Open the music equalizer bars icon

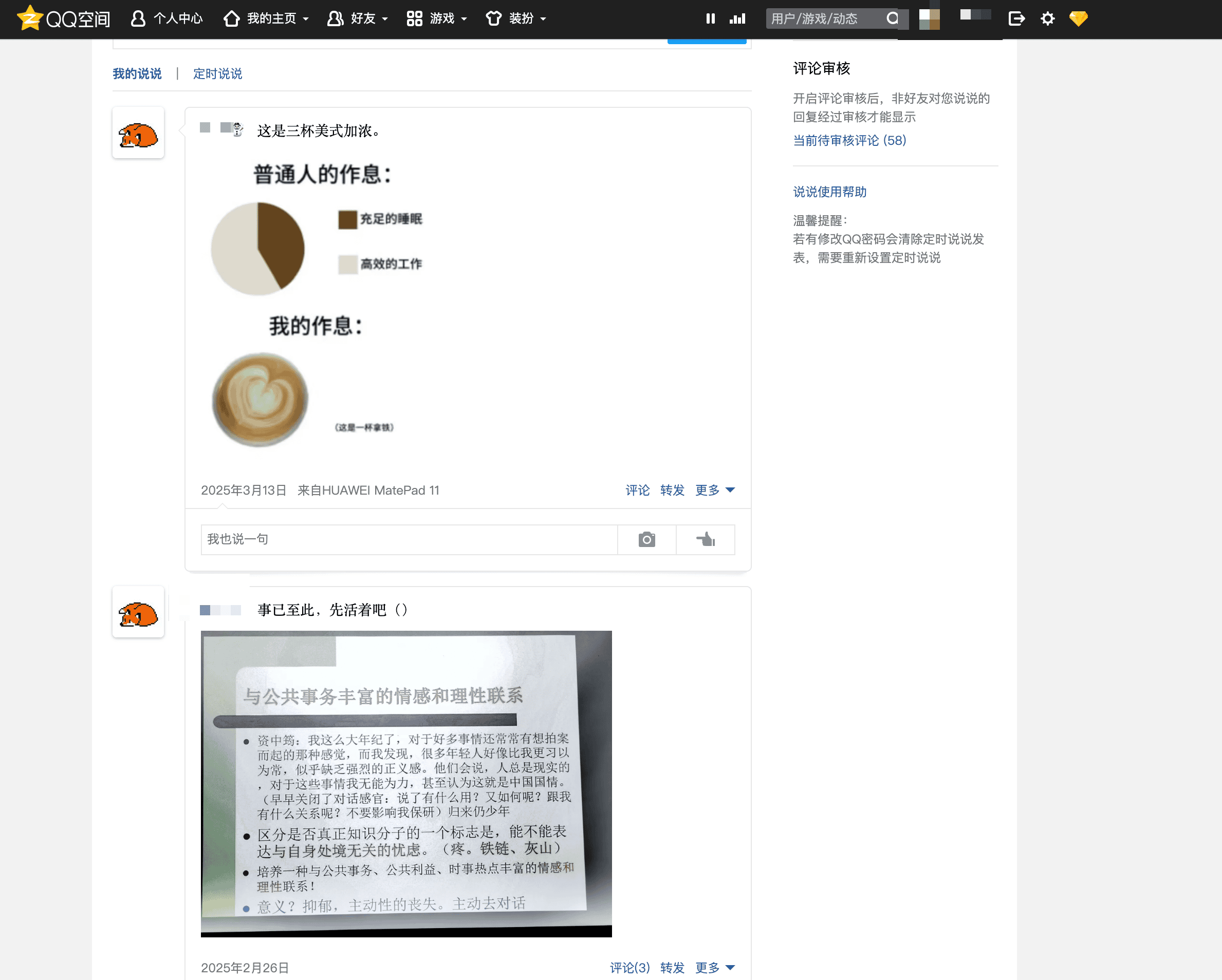[x=737, y=18]
